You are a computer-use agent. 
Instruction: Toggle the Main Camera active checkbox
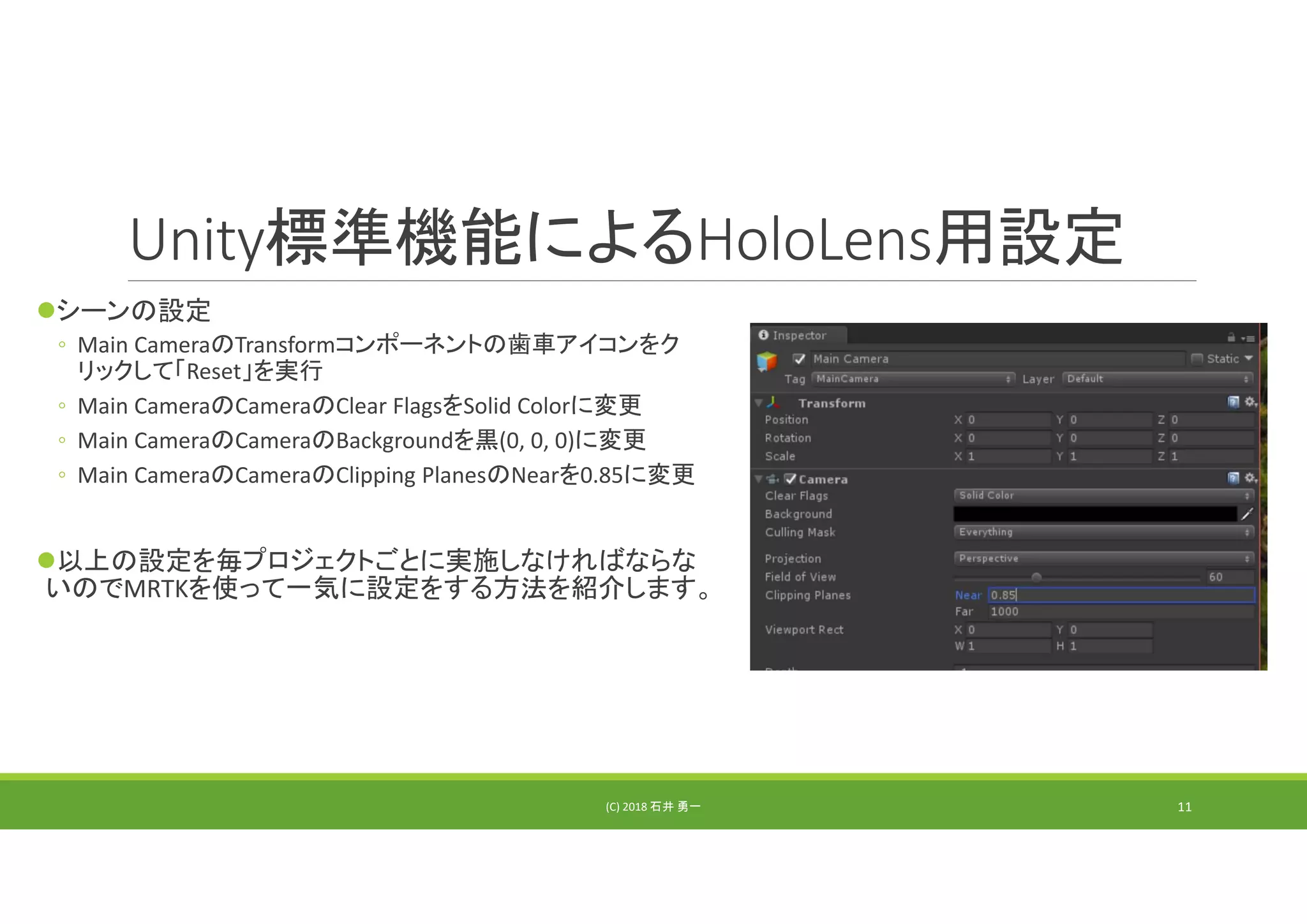tap(799, 359)
